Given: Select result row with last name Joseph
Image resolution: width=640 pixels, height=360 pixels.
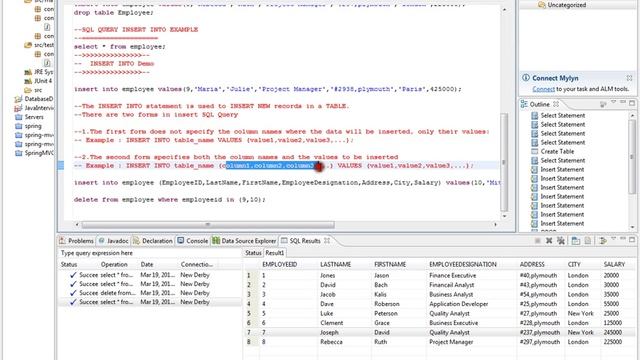Looking at the screenshot, I should coord(439,332).
